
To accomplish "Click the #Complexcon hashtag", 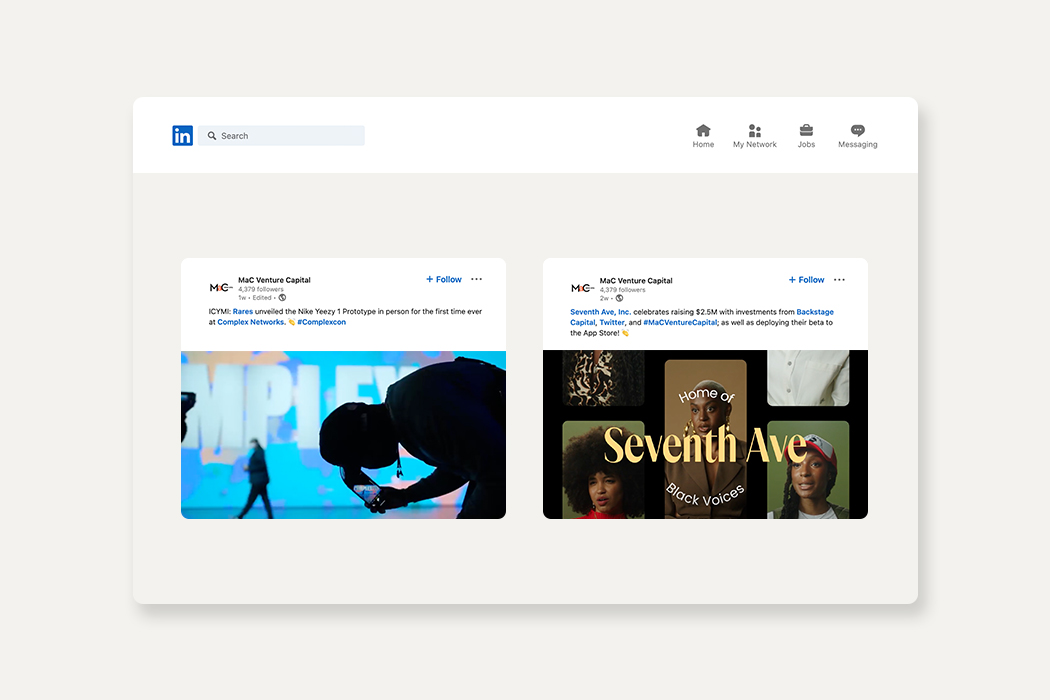I will [x=321, y=322].
